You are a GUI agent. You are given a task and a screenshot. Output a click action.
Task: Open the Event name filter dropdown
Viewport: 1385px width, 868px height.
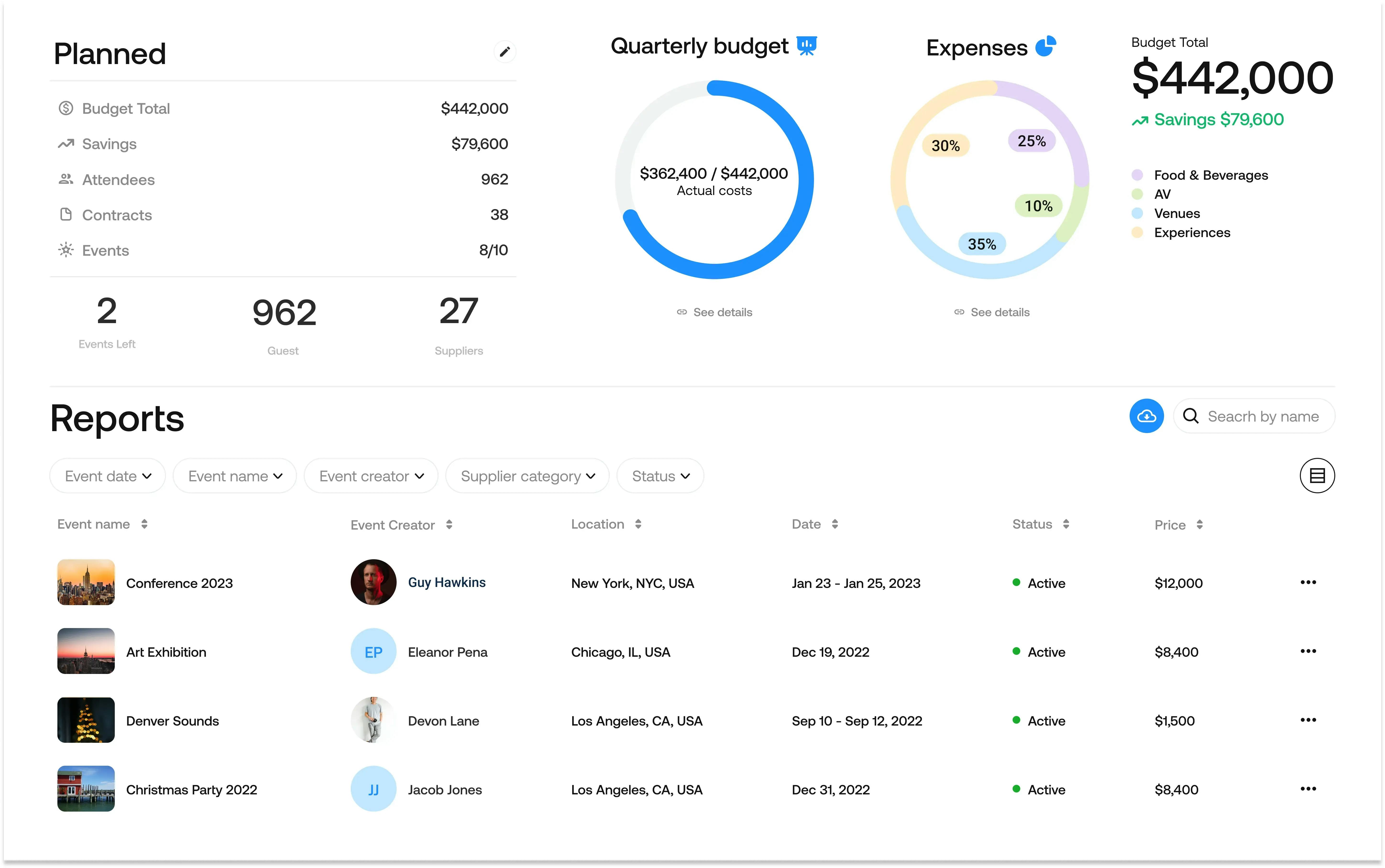(x=234, y=476)
